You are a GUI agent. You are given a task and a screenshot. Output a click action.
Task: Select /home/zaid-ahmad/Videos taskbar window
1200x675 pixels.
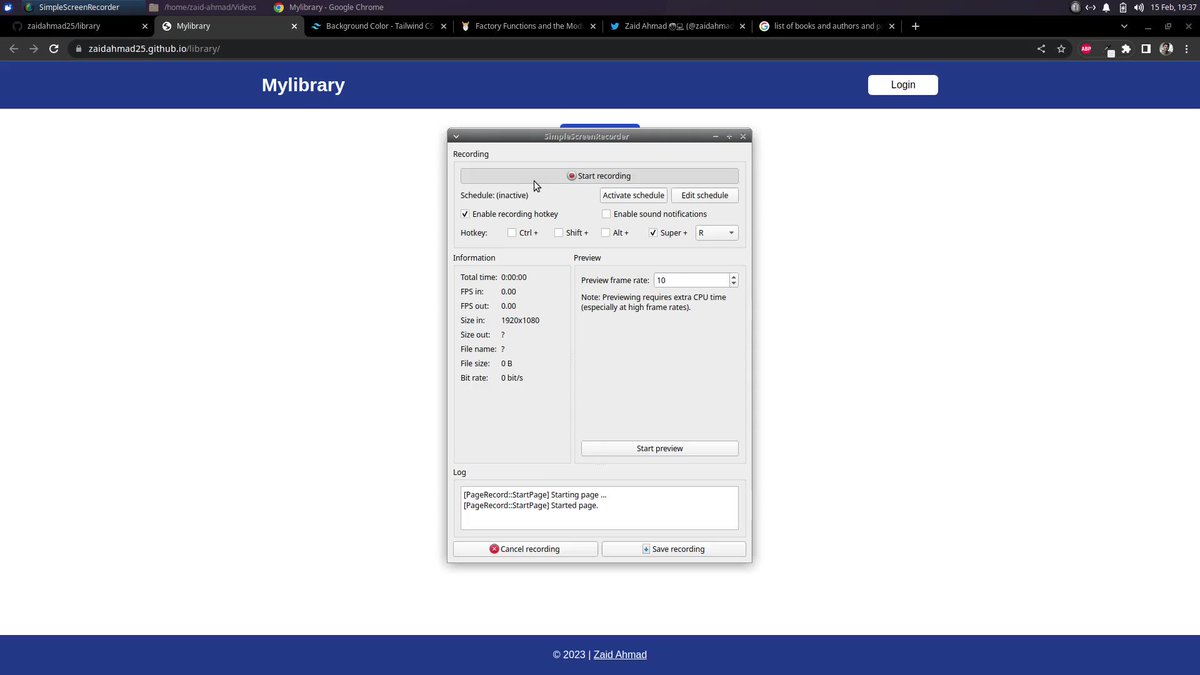pyautogui.click(x=203, y=7)
